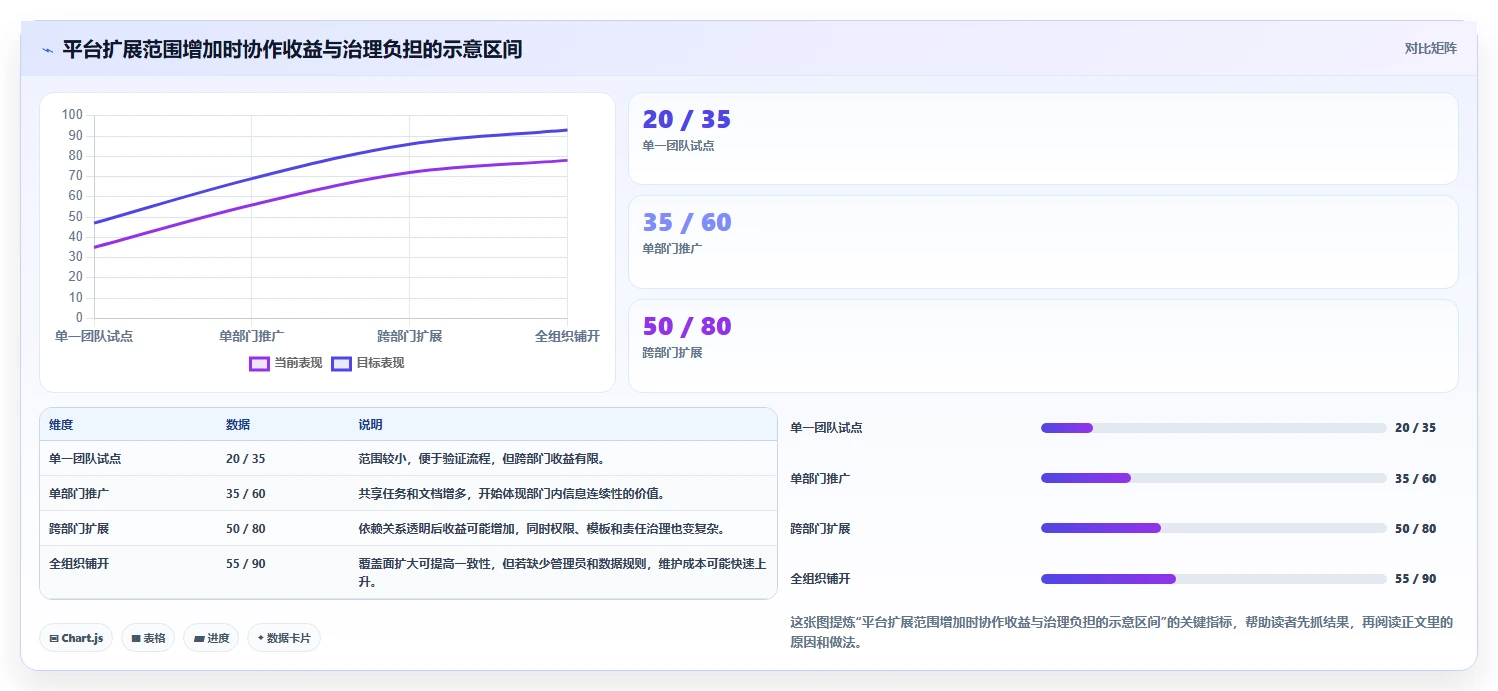Click description starting 共享任务和文档增多

pyautogui.click(x=512, y=494)
